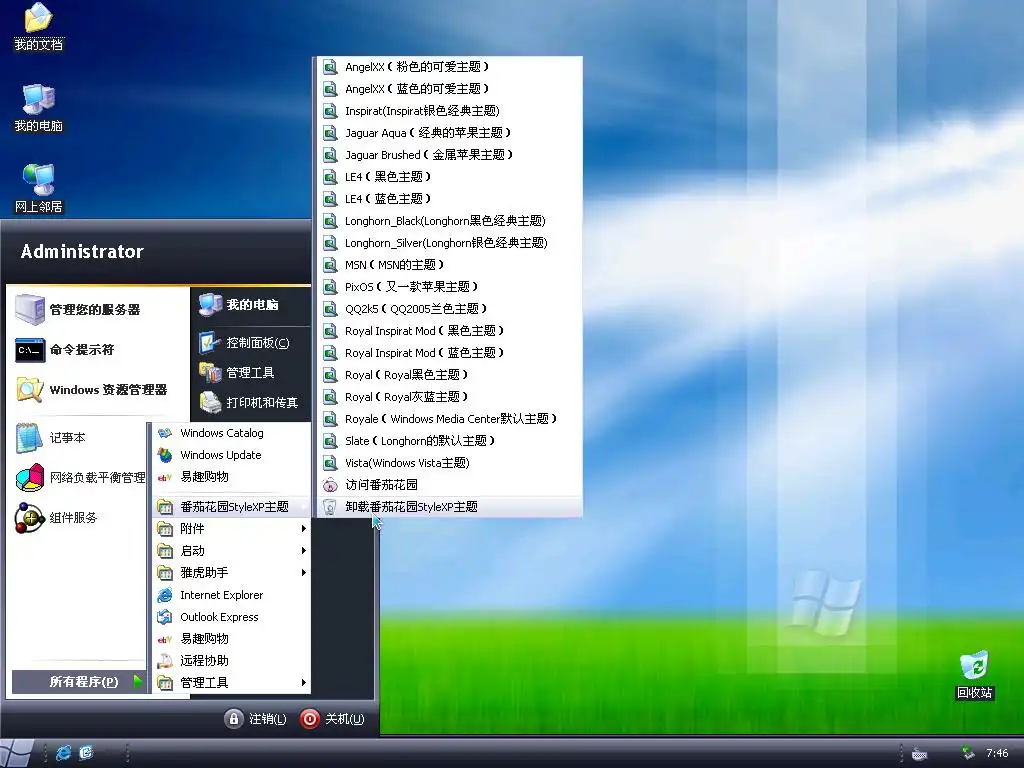Click the keyboard tray icon
The image size is (1024, 768).
pos(920,754)
